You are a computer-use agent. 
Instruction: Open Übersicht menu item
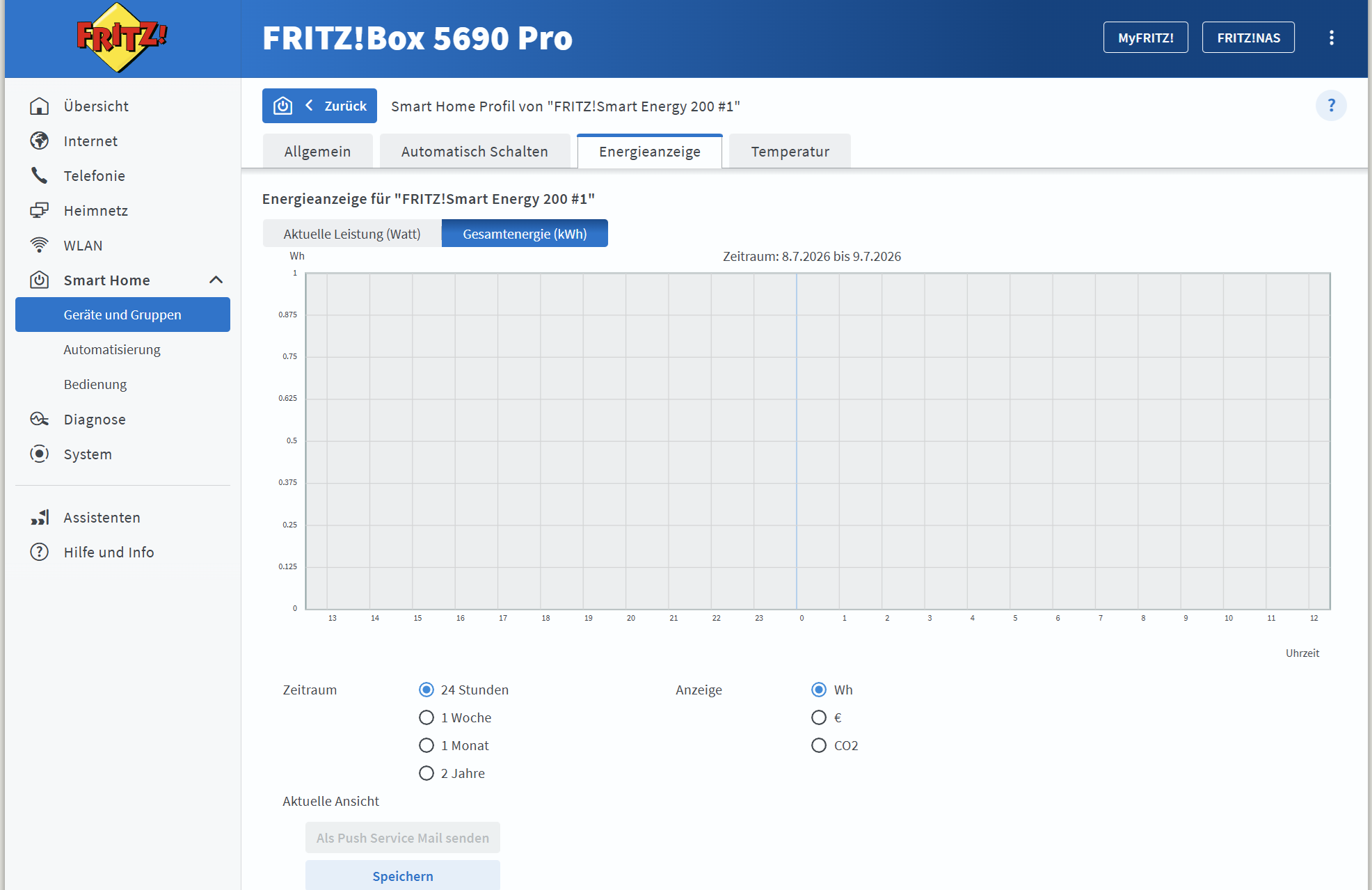coord(122,106)
